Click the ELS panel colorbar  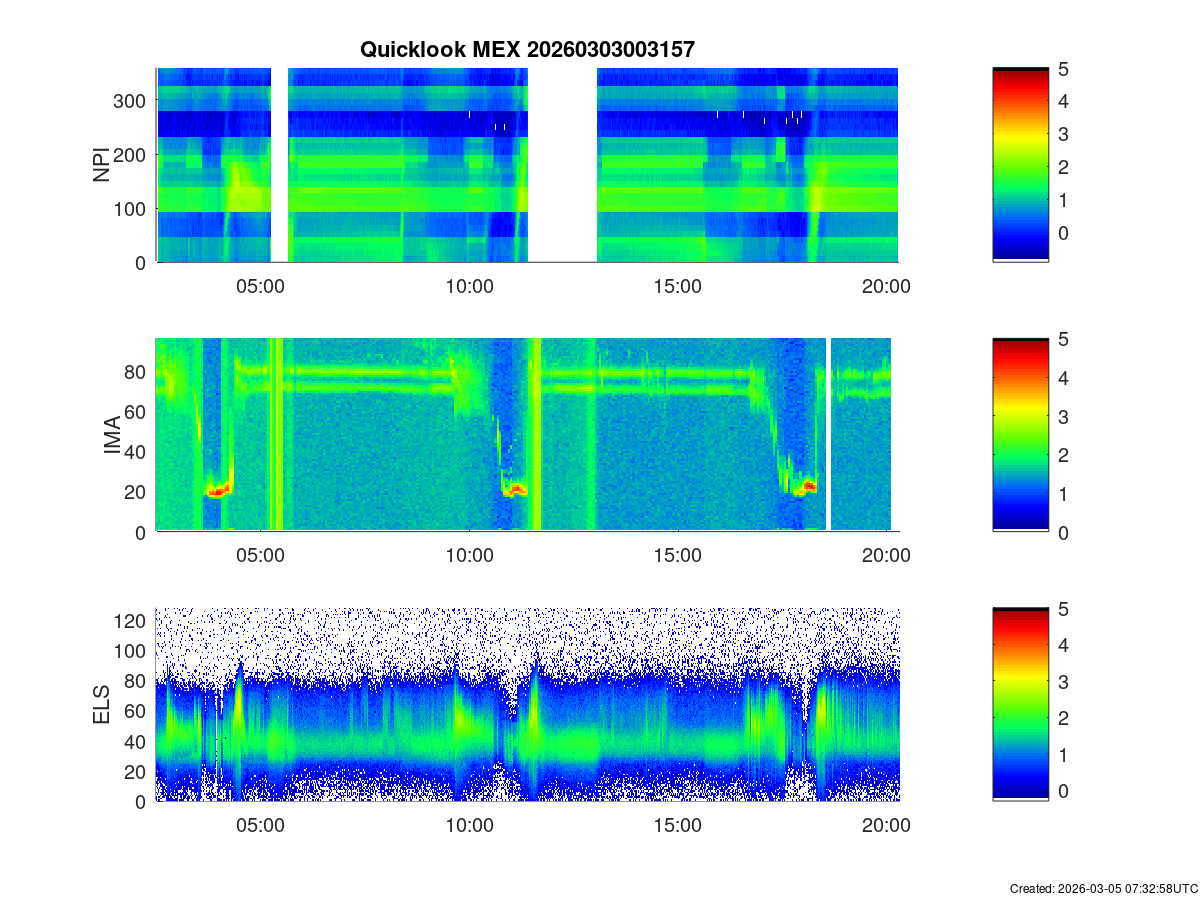[1020, 705]
